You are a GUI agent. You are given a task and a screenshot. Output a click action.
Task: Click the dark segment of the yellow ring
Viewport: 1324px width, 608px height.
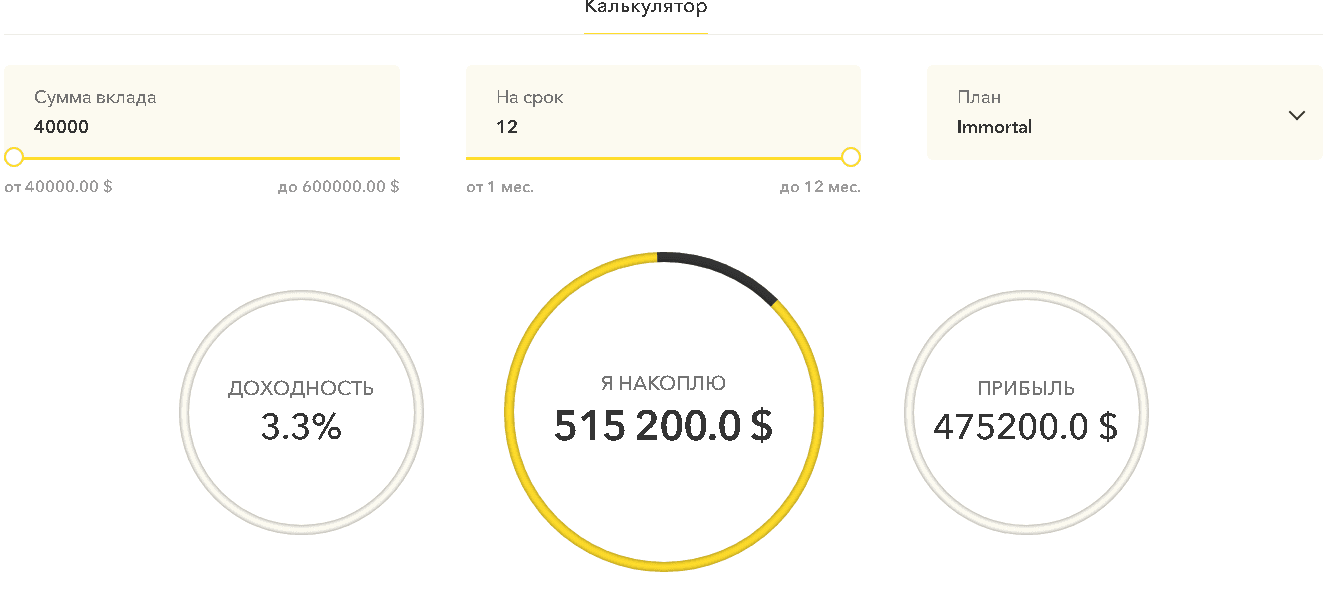click(722, 268)
